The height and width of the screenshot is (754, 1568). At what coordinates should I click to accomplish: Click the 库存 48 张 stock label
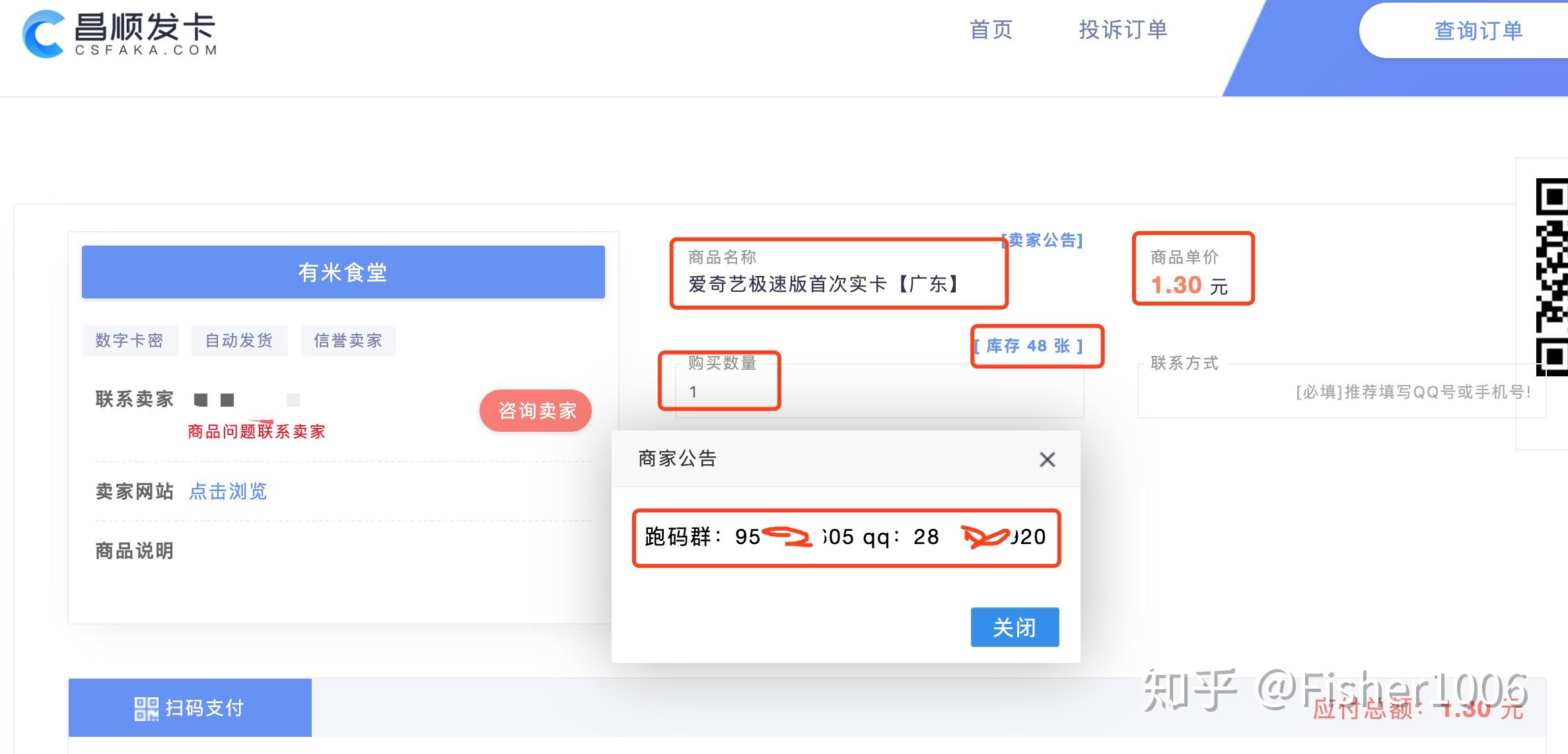coord(1029,346)
